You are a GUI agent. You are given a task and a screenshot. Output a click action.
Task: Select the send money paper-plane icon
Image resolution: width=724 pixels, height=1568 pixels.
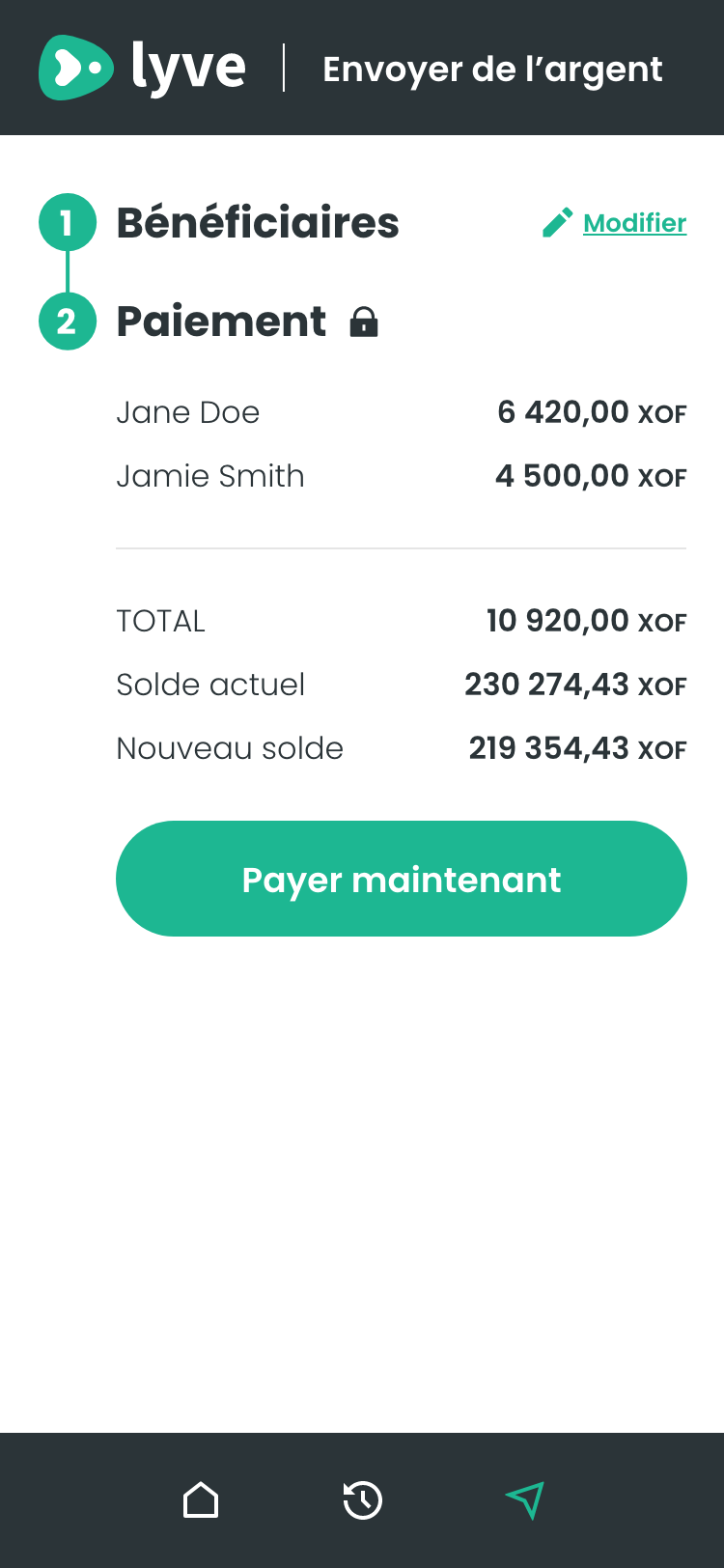tap(525, 1500)
